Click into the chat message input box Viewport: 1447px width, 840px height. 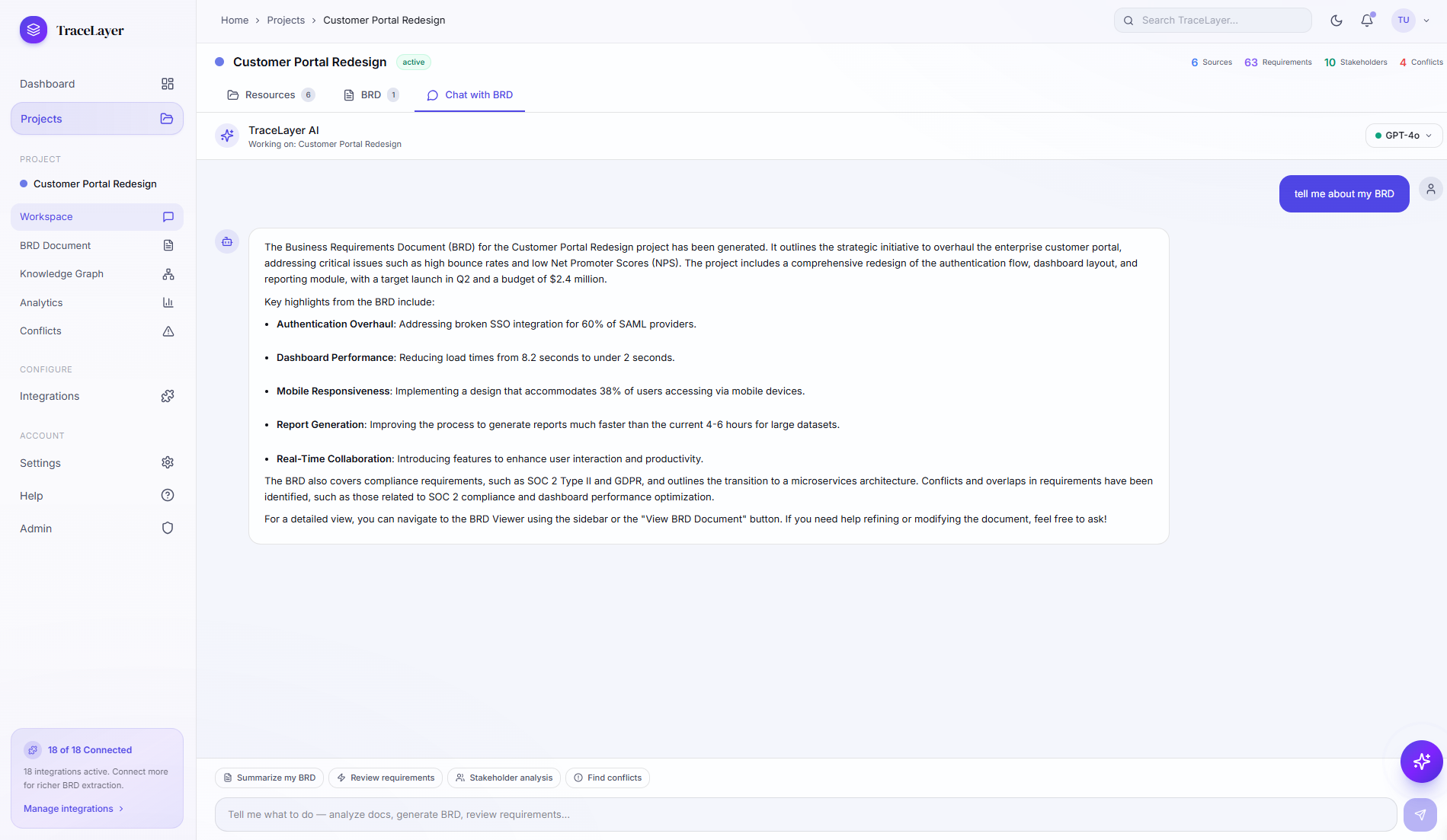coord(805,815)
